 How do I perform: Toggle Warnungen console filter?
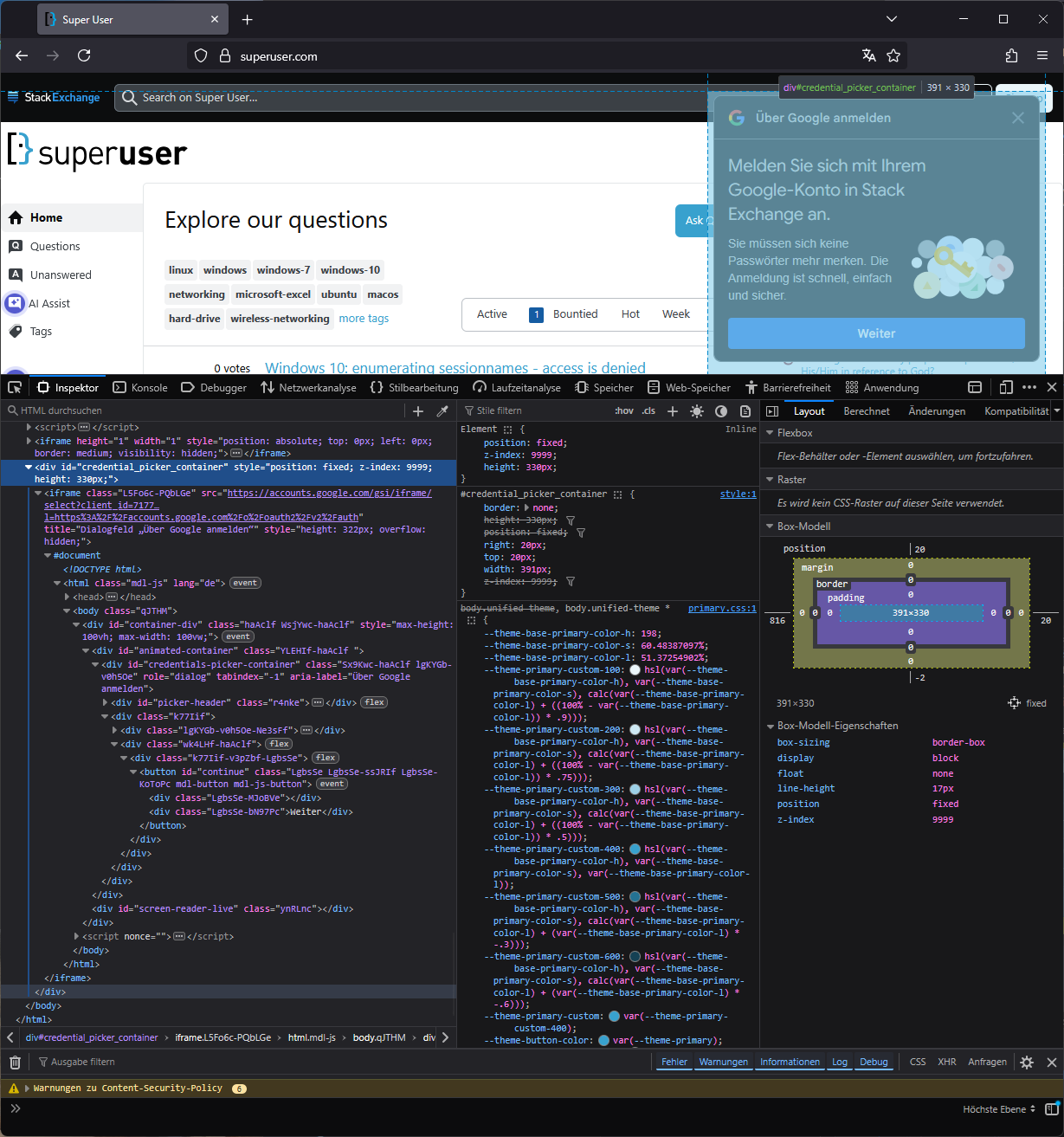[724, 1062]
